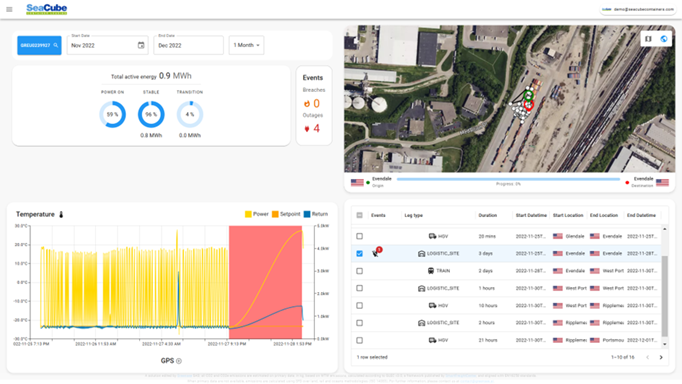The height and width of the screenshot is (384, 682).
Task: Check the TRAIN 2 days row checkbox
Action: [359, 271]
